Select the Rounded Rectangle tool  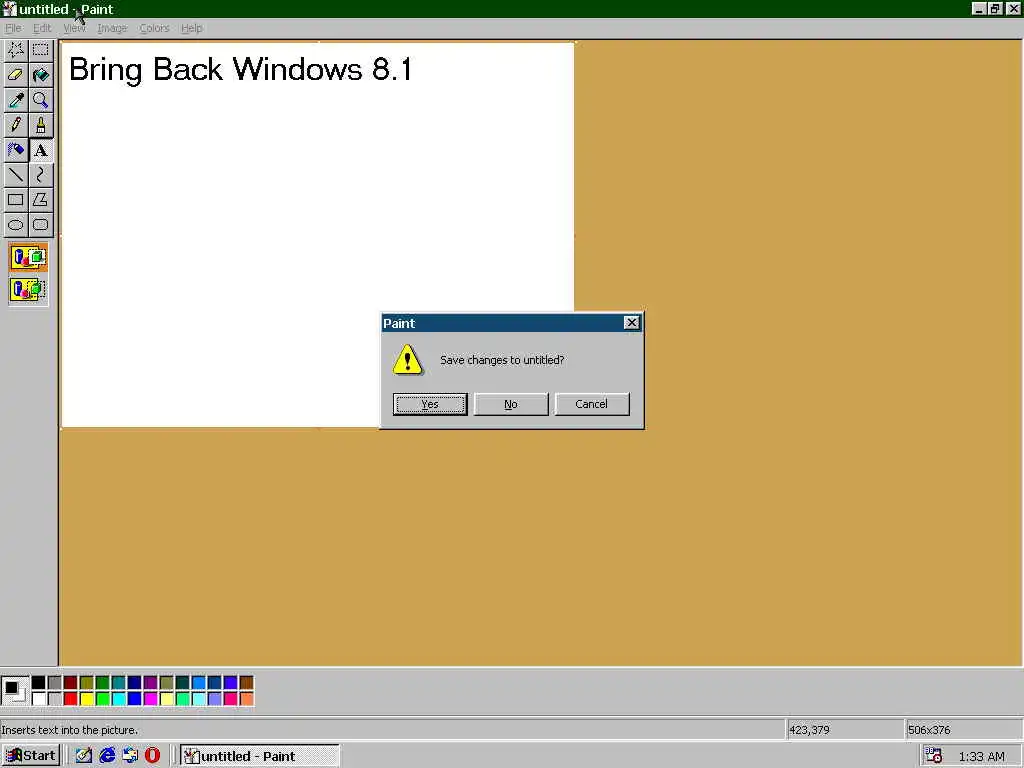coord(40,225)
